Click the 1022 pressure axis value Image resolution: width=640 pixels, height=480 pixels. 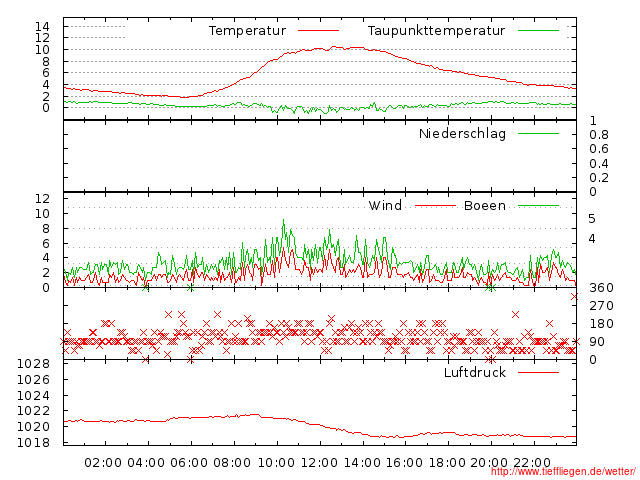33,411
